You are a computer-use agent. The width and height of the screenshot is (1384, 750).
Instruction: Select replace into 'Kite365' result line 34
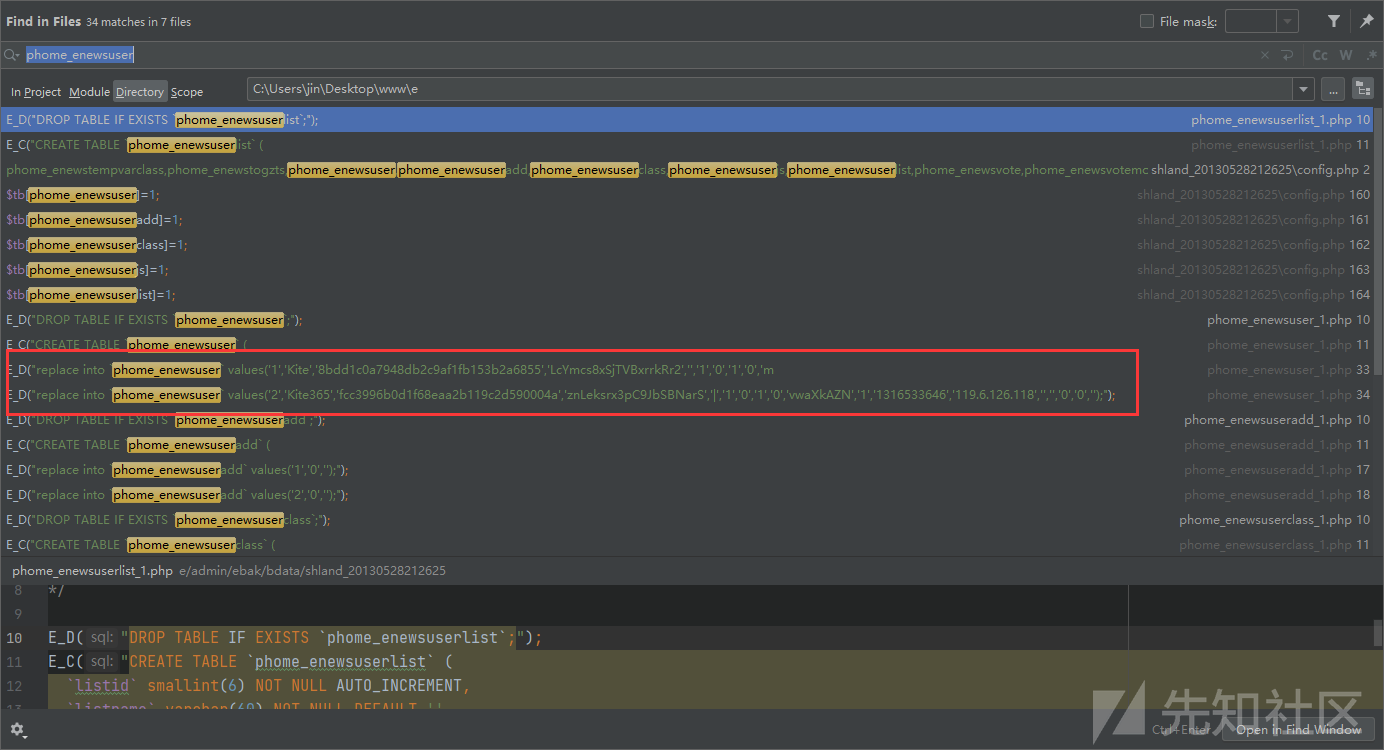click(x=687, y=395)
